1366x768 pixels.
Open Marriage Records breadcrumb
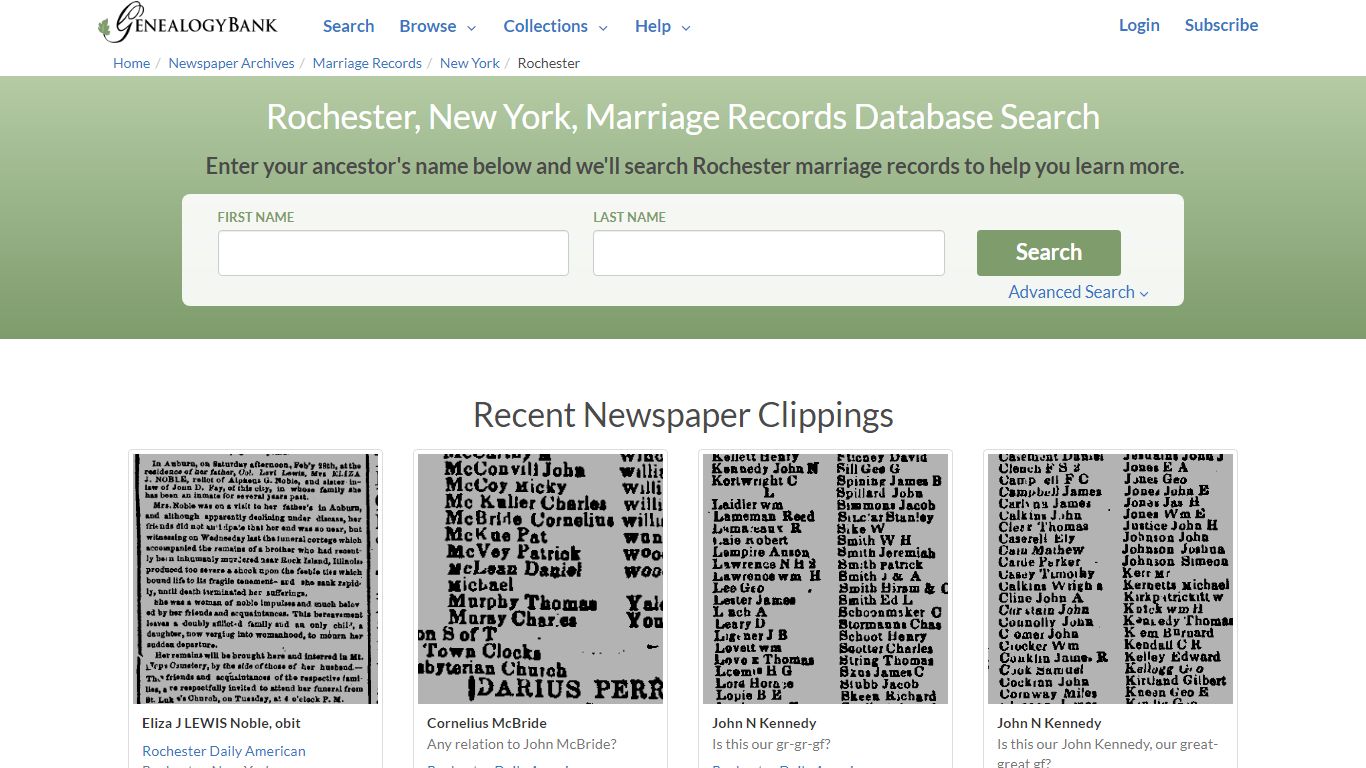point(367,63)
